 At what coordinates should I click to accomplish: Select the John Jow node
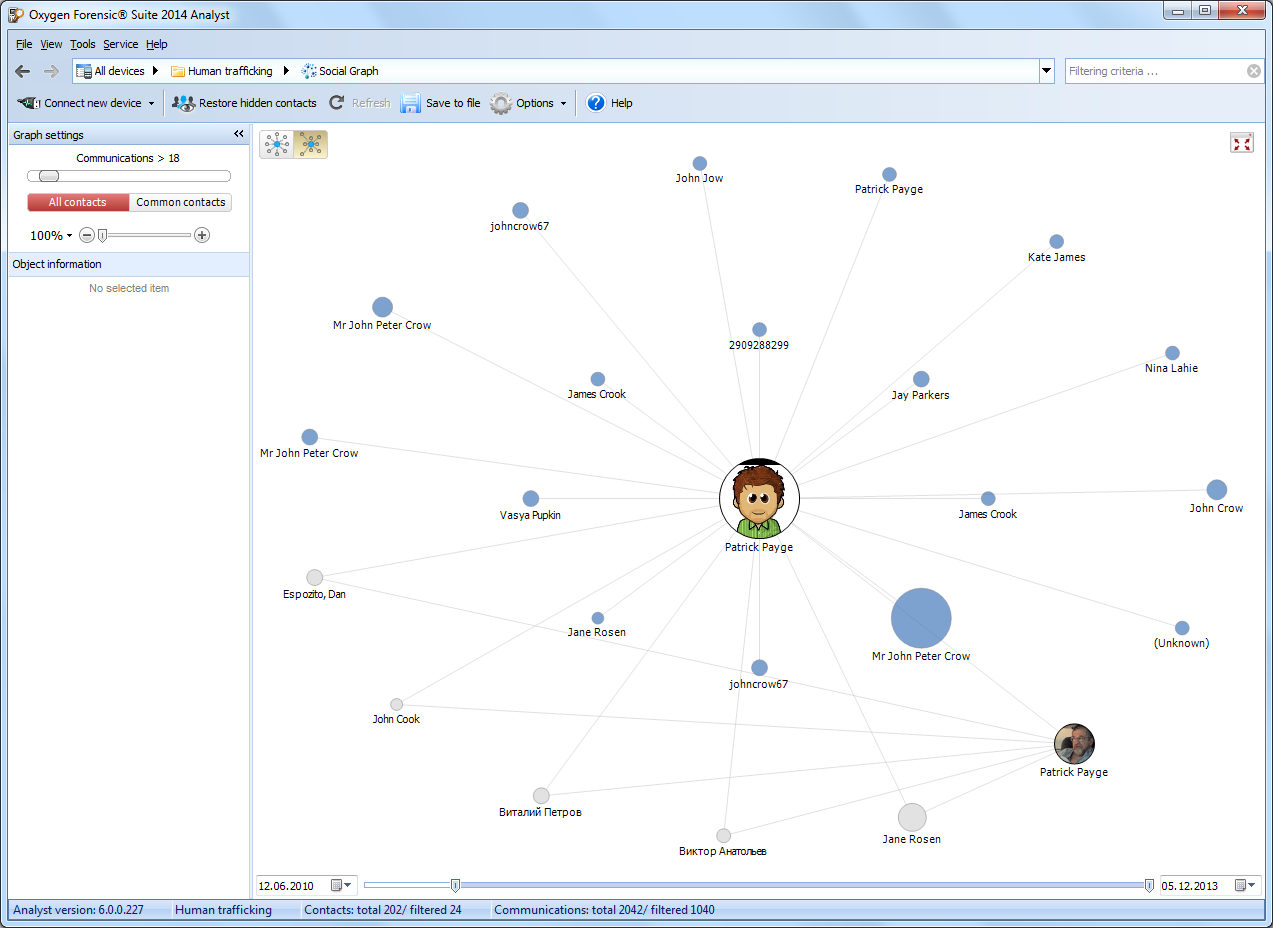(700, 163)
